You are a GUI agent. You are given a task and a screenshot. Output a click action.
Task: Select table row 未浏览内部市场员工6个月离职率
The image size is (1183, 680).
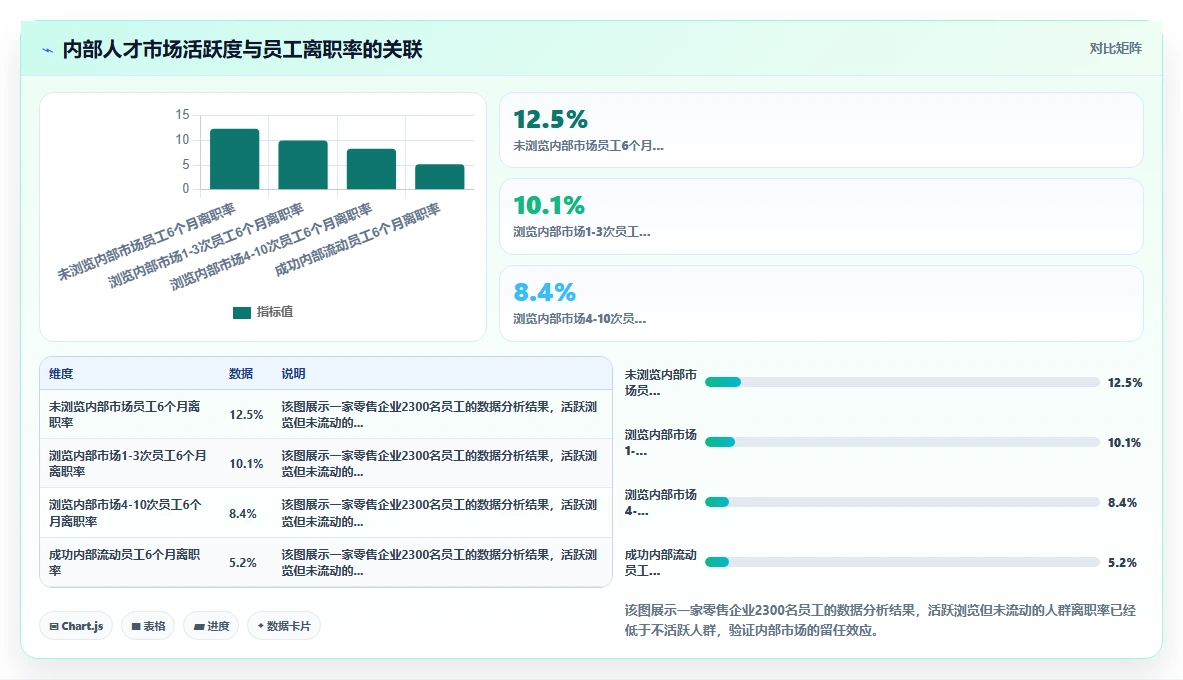pyautogui.click(x=326, y=414)
